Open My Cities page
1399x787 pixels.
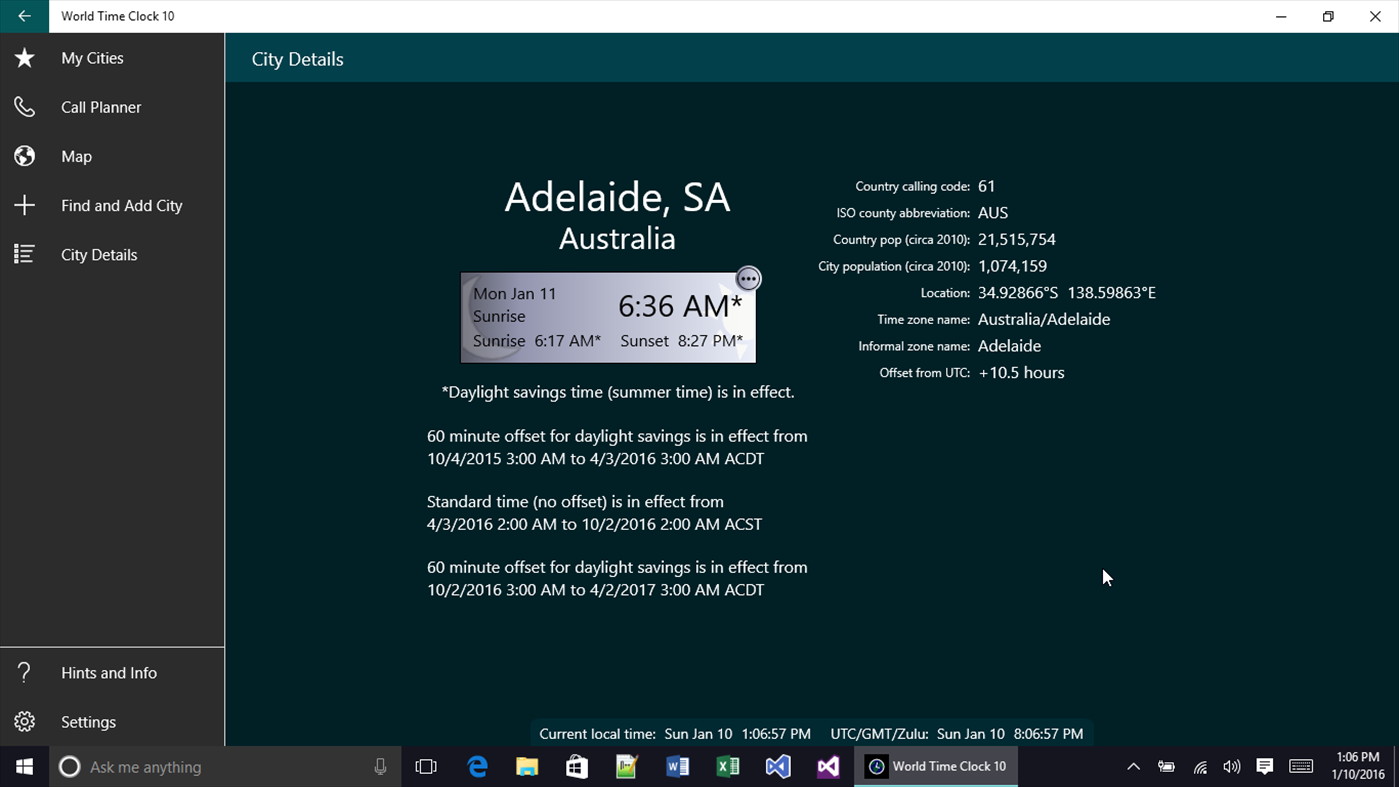(x=112, y=58)
